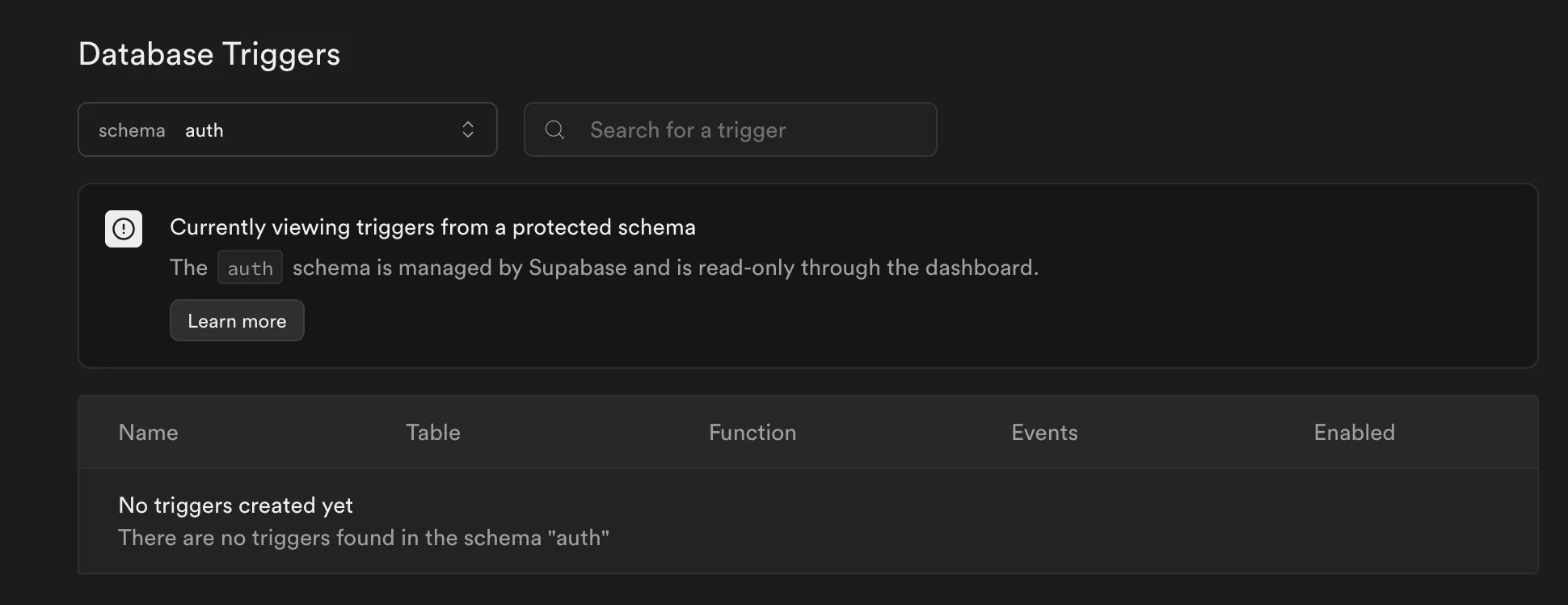The image size is (1568, 605).
Task: Click the warning alert icon in the banner
Action: [x=123, y=229]
